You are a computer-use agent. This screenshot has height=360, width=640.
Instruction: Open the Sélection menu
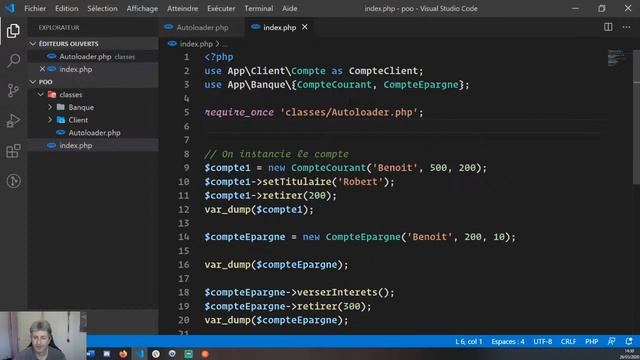102,8
